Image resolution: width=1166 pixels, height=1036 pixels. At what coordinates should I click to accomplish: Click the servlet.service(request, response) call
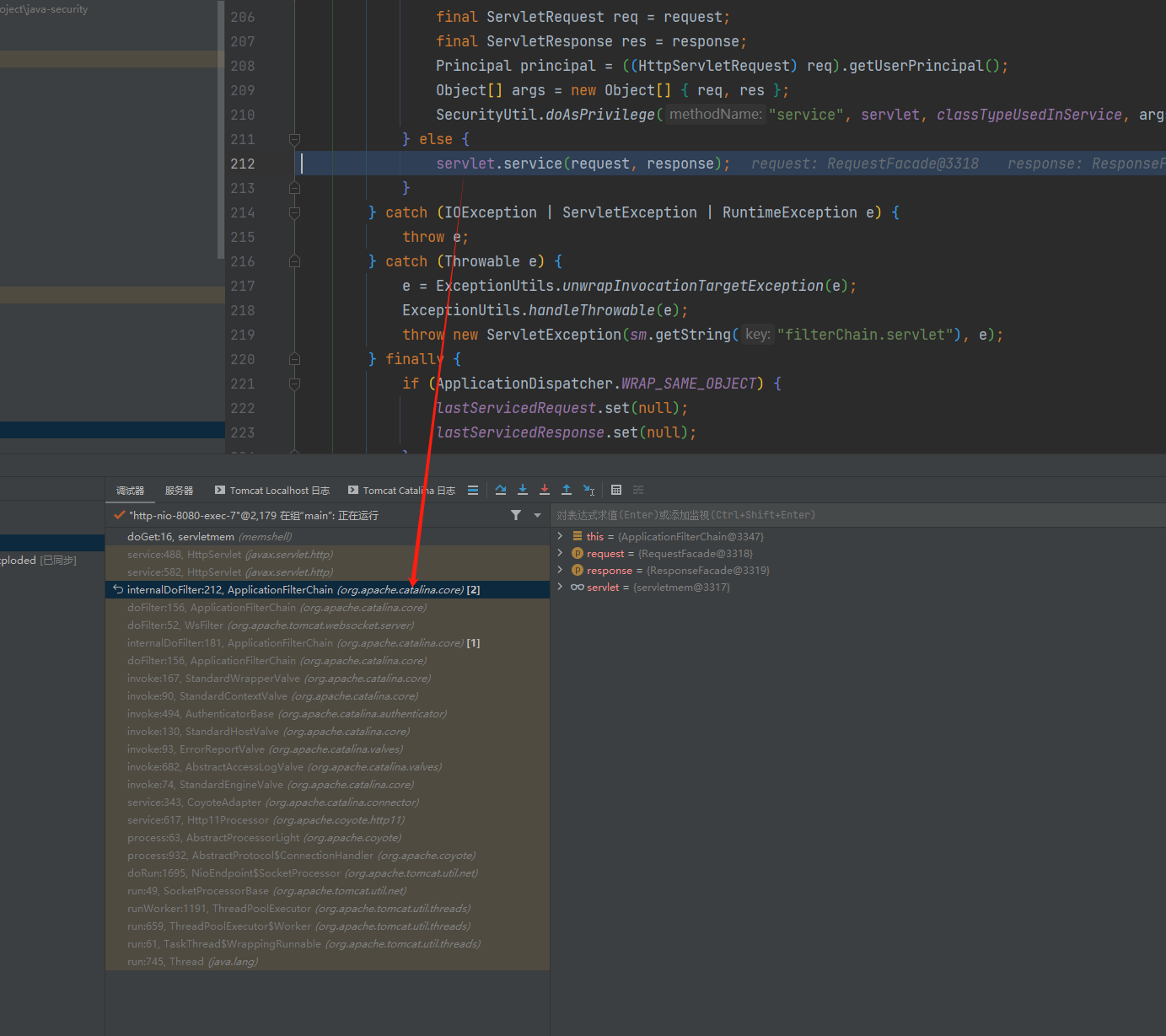pos(579,164)
